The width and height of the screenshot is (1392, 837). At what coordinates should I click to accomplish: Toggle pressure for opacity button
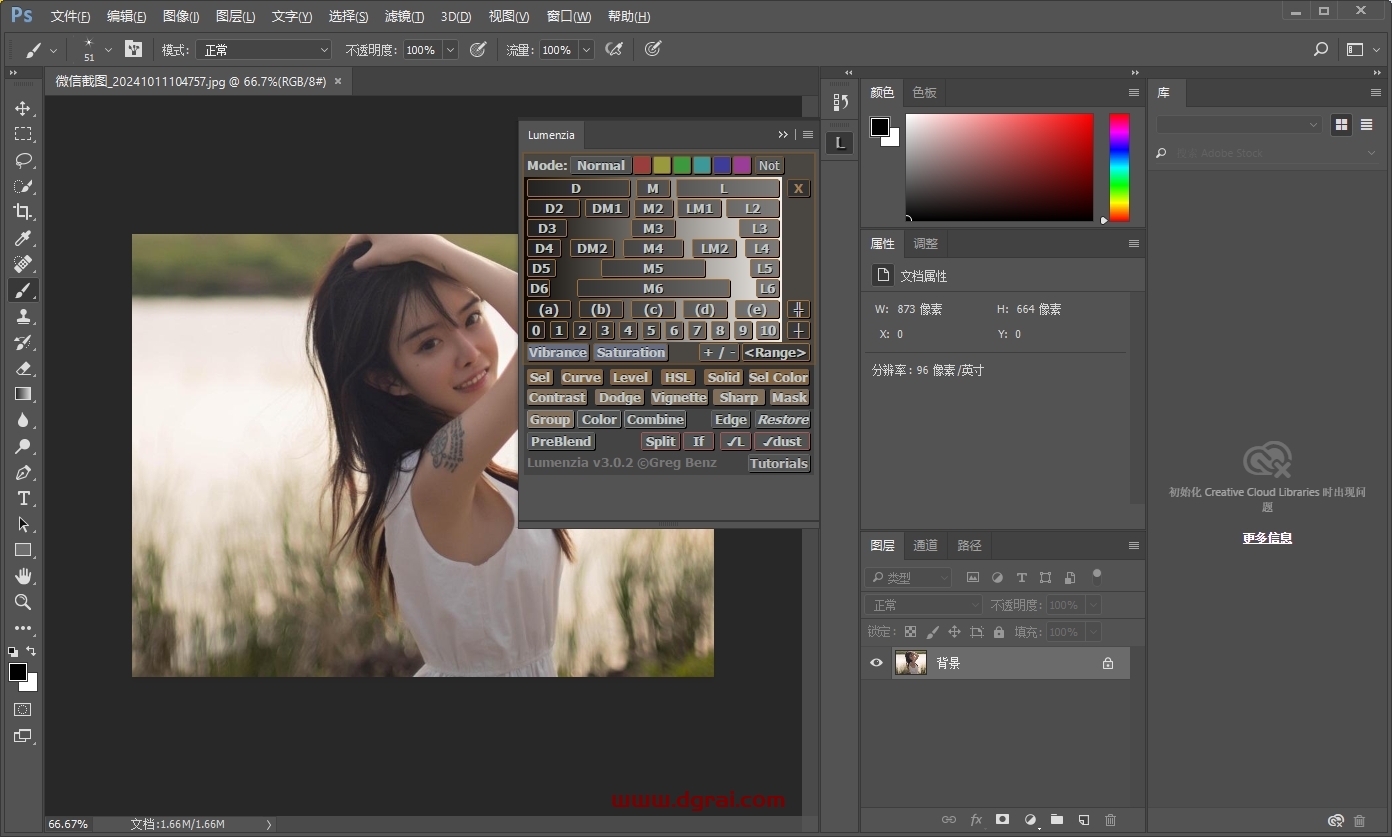pos(478,49)
